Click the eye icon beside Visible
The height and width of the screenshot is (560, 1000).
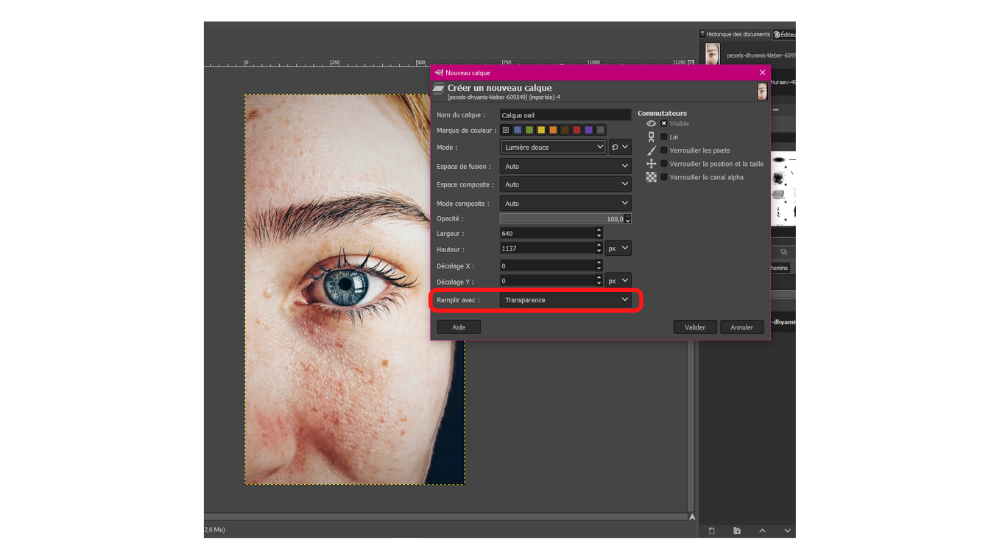pos(651,124)
